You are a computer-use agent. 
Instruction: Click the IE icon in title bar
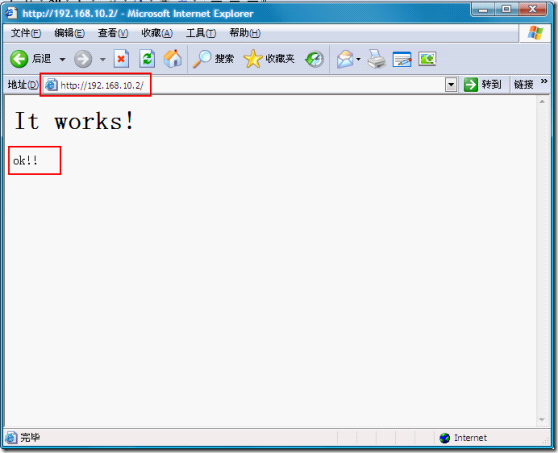11,14
